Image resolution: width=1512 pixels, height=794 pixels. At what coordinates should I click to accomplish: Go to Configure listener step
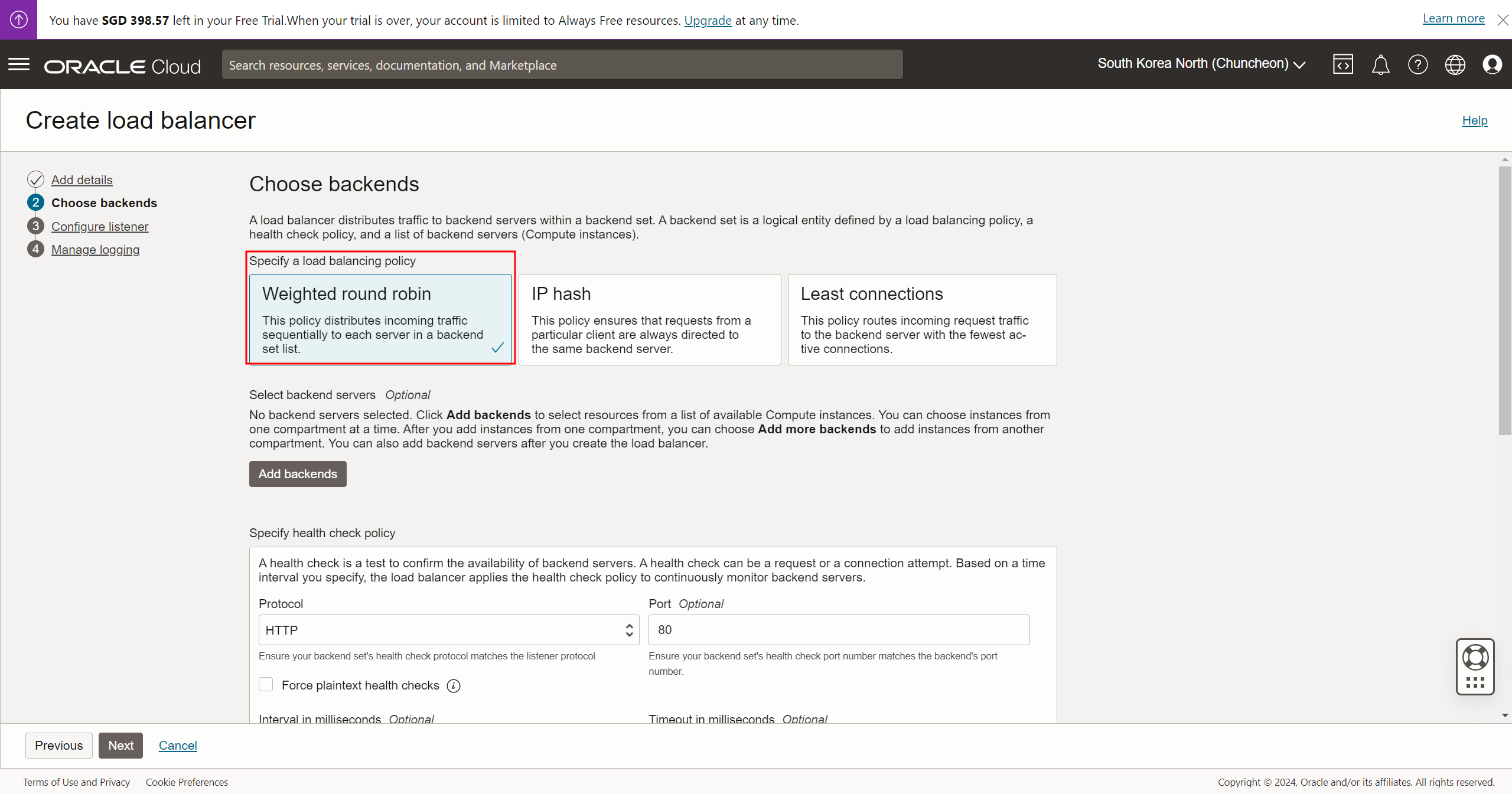(x=100, y=227)
